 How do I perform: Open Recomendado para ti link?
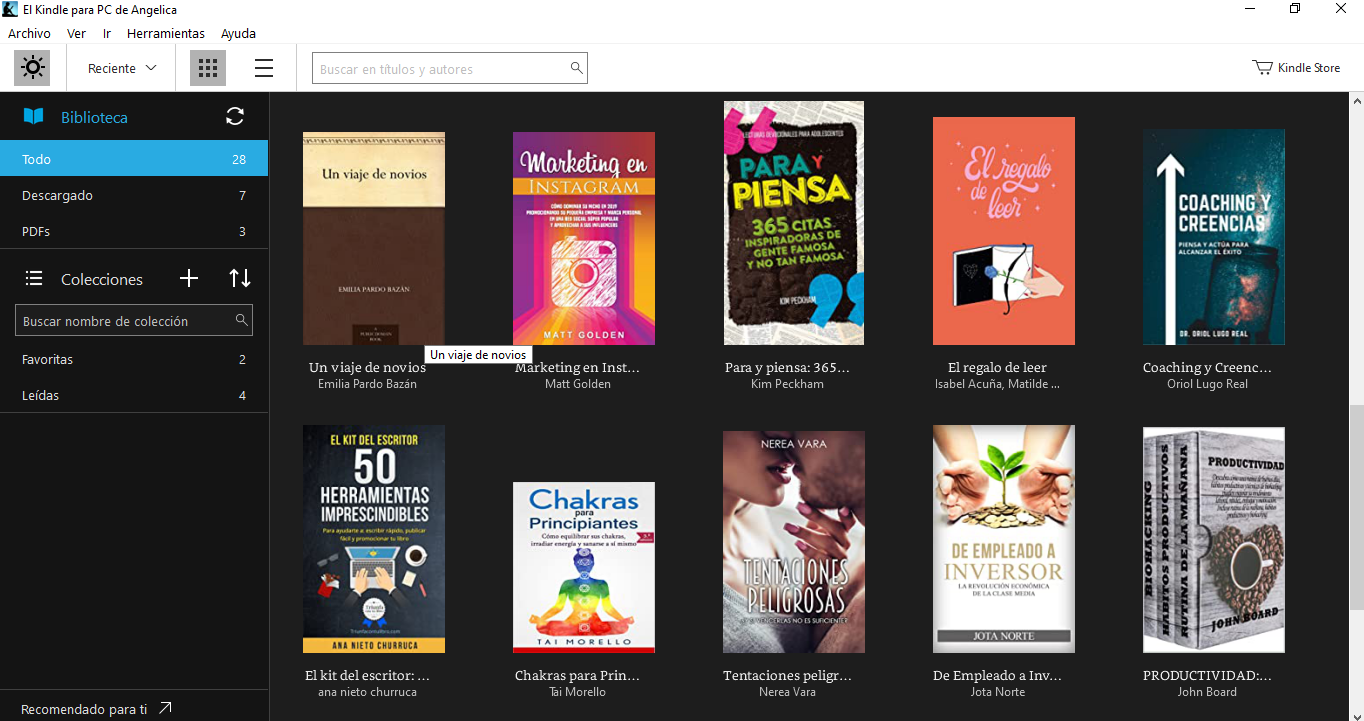(96, 709)
